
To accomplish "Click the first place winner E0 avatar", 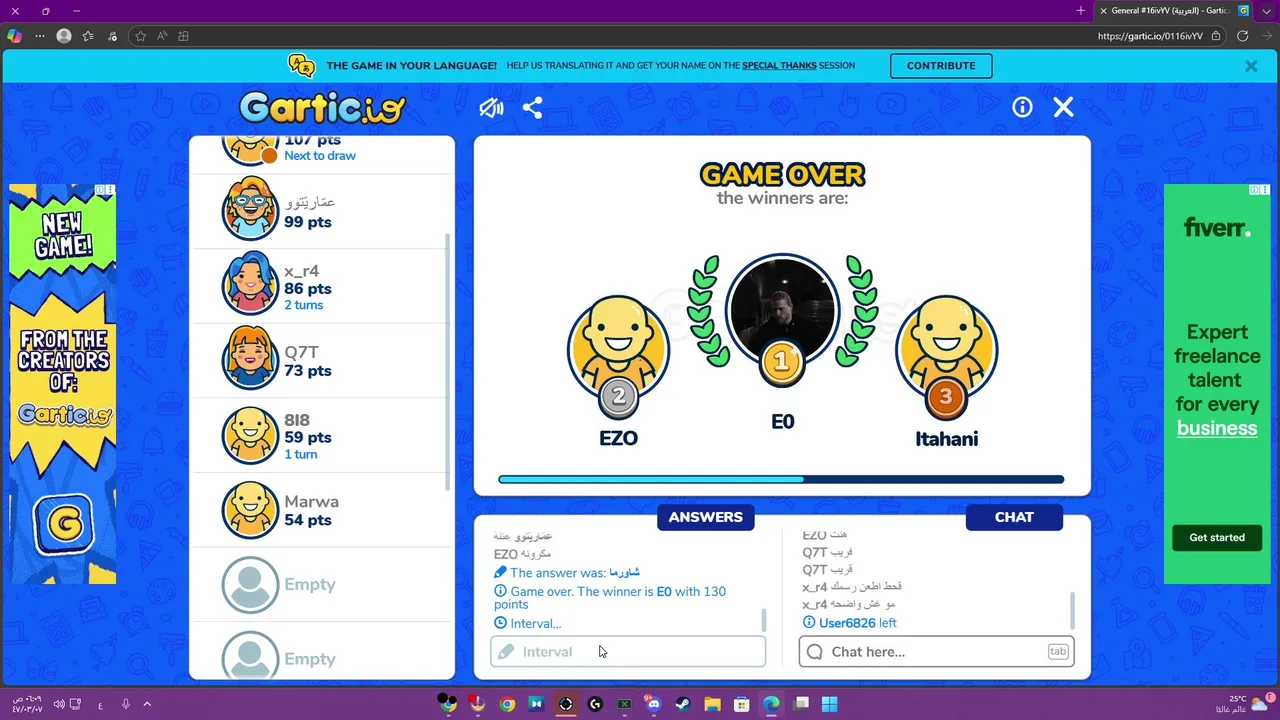I will (x=782, y=308).
